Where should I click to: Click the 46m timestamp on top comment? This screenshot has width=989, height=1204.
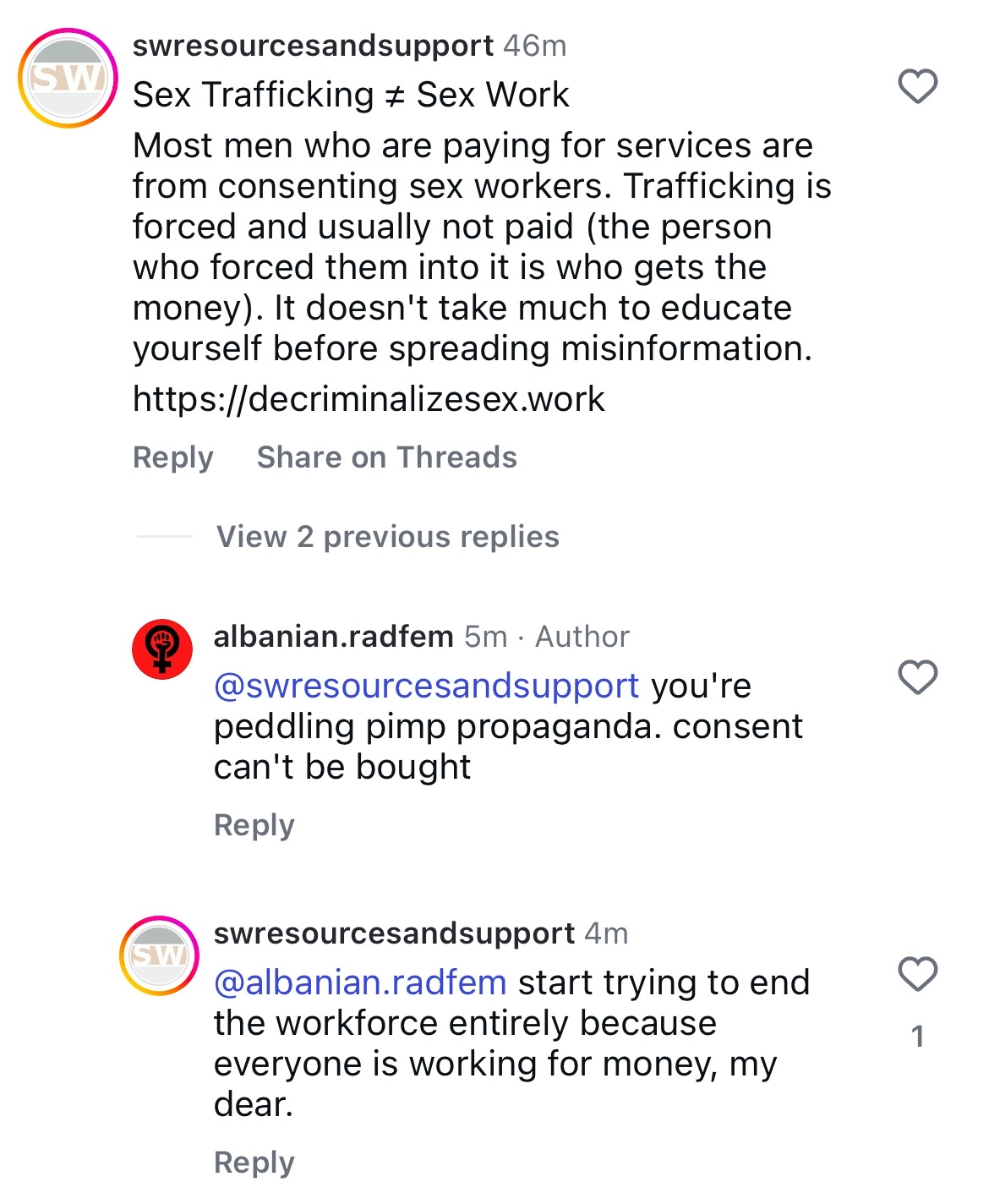pyautogui.click(x=535, y=46)
